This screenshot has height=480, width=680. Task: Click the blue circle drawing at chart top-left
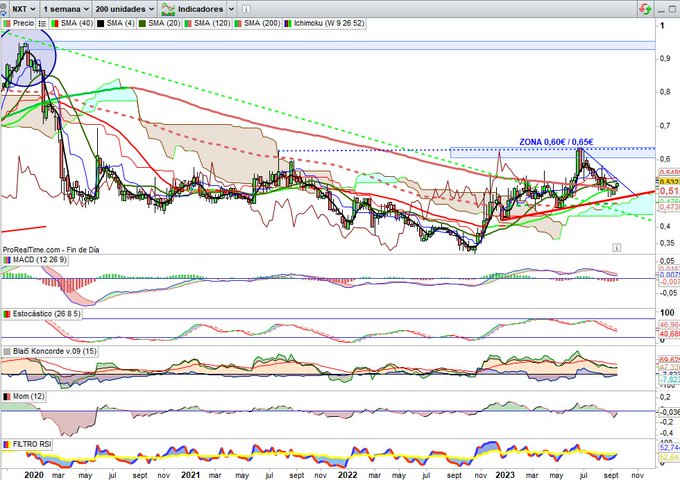[26, 58]
